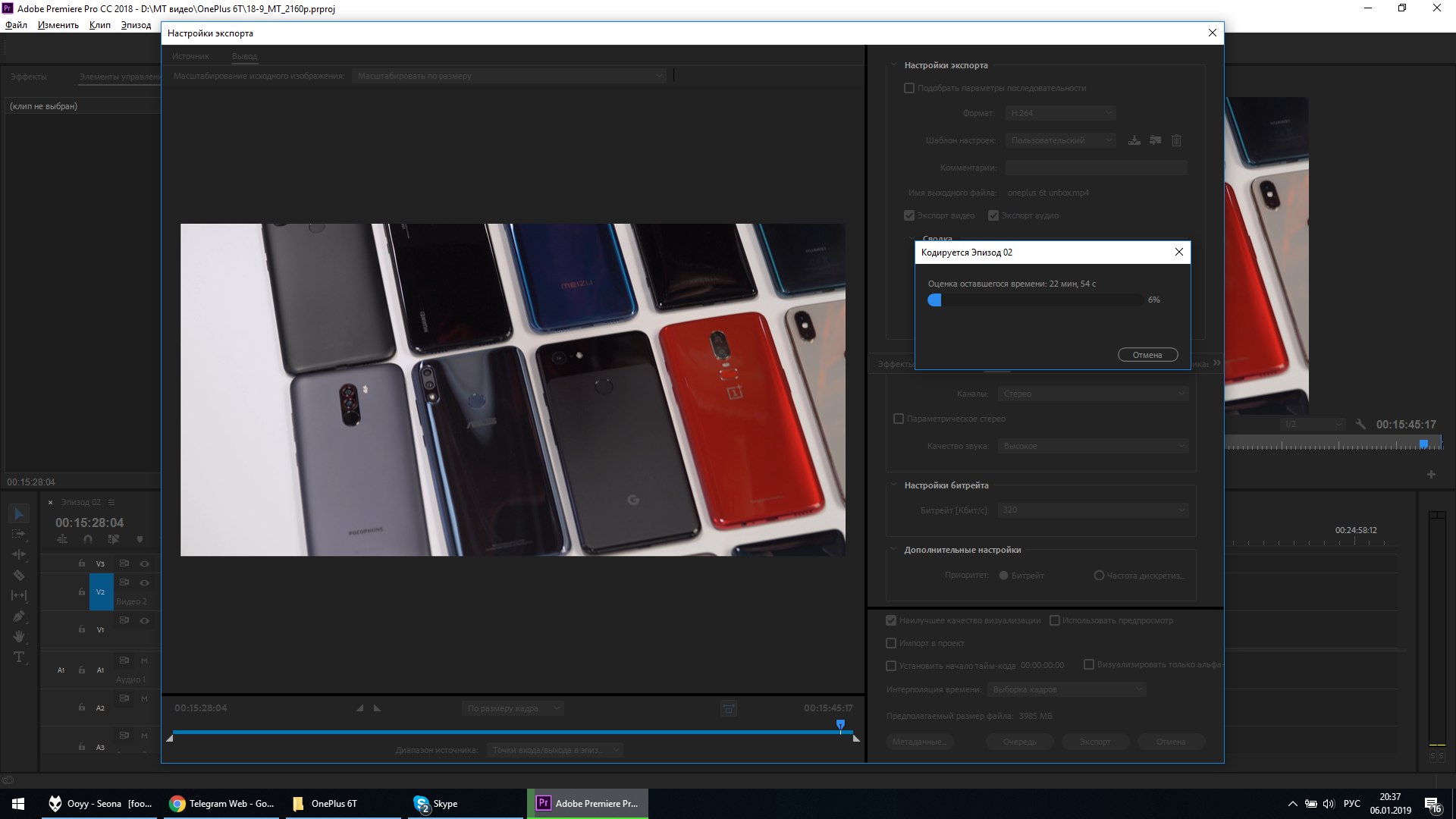This screenshot has width=1456, height=819.
Task: Switch to Источник tab in export dialog
Action: pos(190,56)
